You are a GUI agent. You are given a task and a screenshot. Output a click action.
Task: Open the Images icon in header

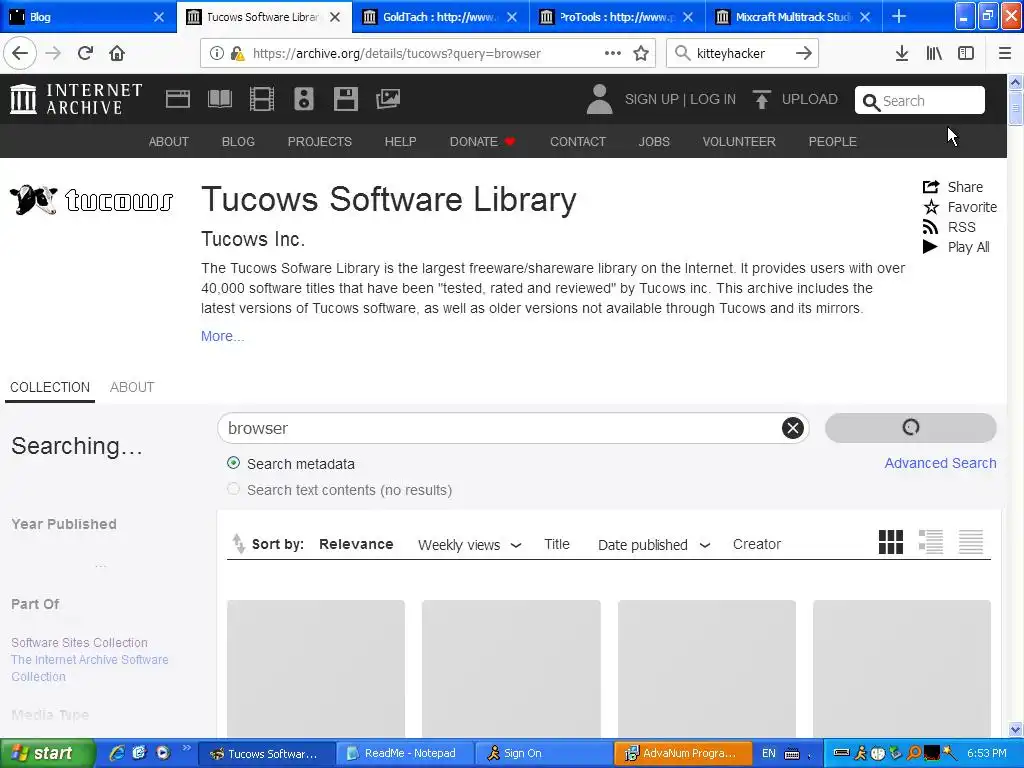[x=387, y=99]
